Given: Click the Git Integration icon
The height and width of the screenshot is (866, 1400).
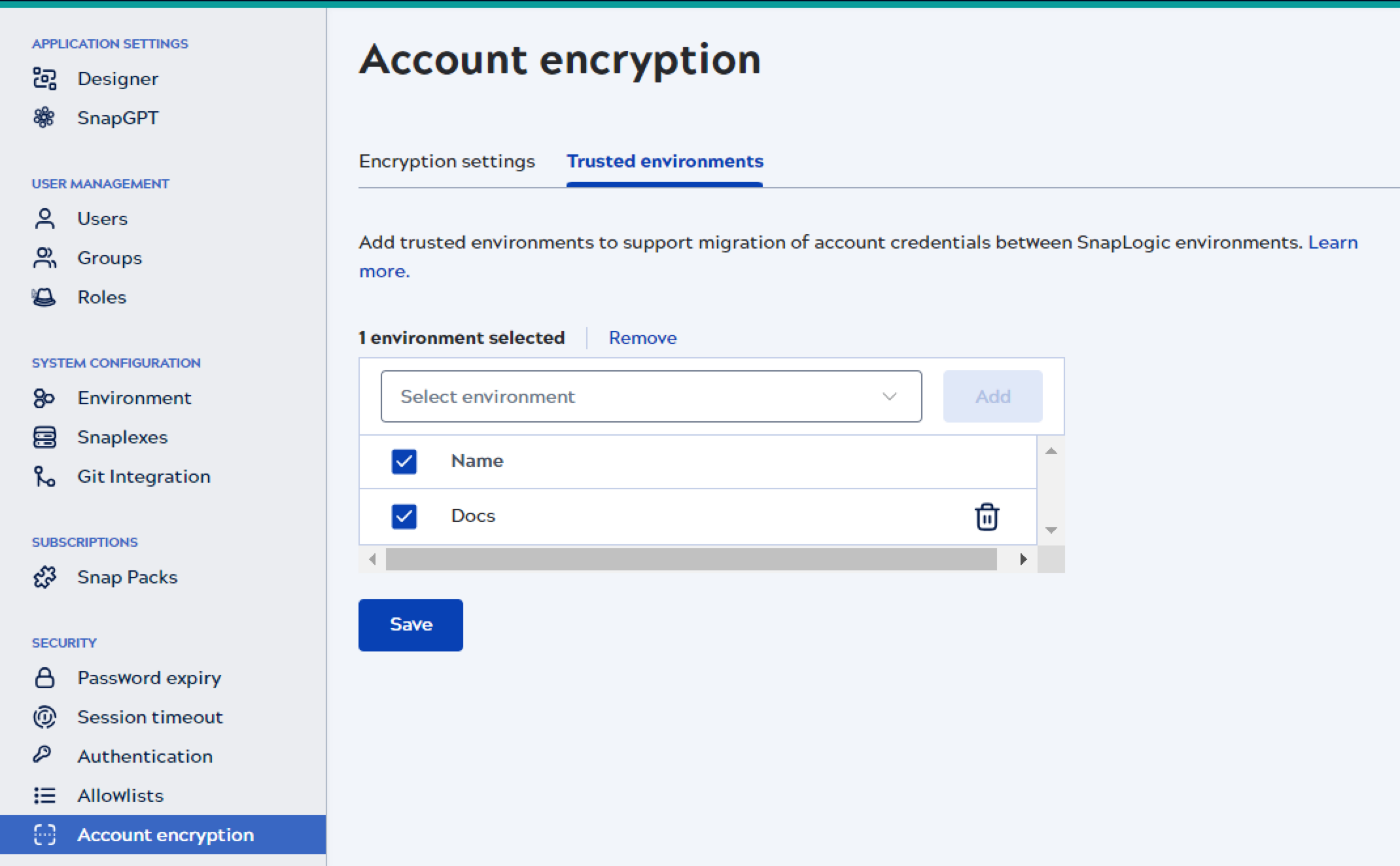Looking at the screenshot, I should pos(44,476).
